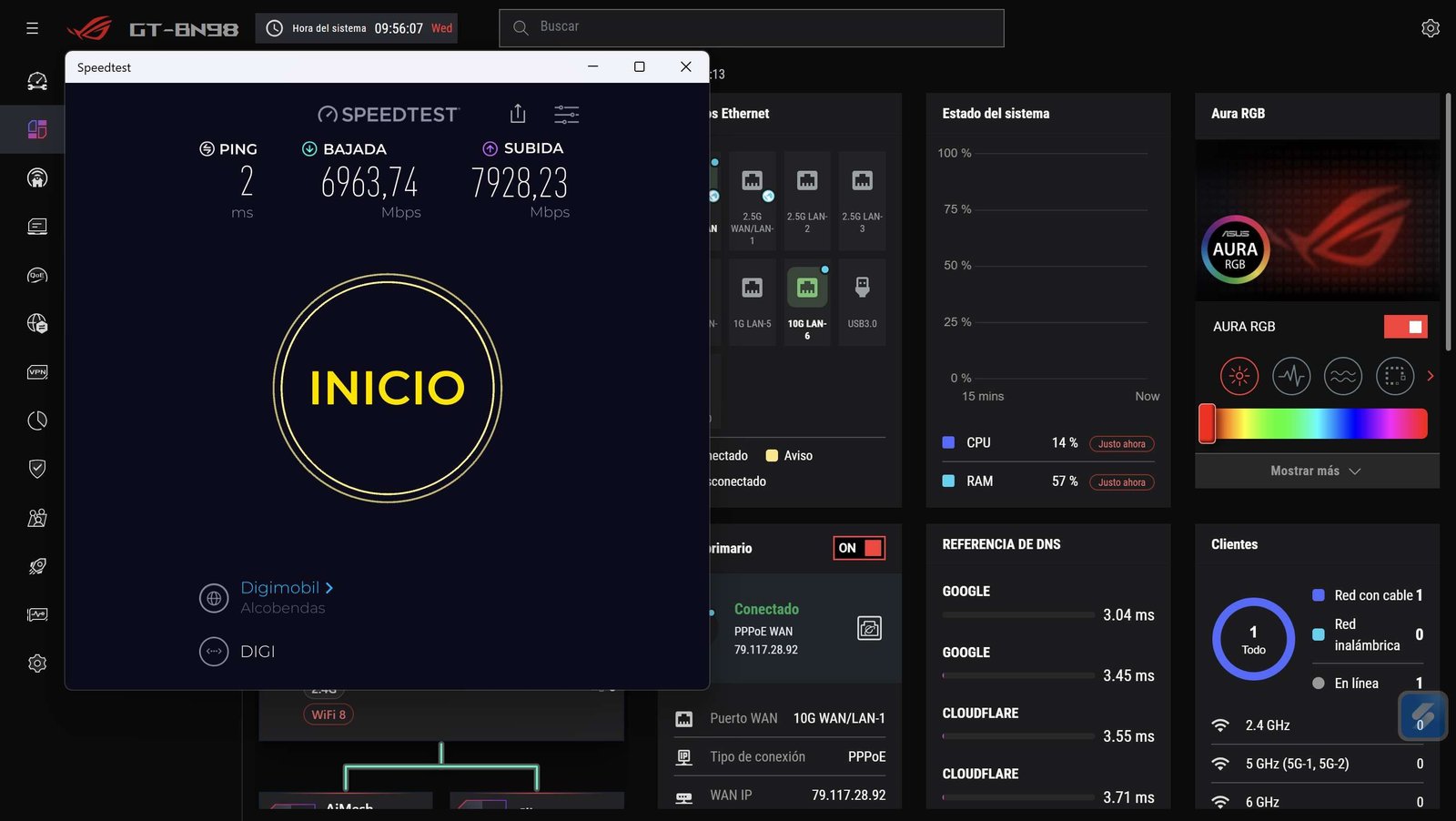Toggle the AURA RGB switch off
Viewport: 1456px width, 821px height.
tap(1406, 327)
